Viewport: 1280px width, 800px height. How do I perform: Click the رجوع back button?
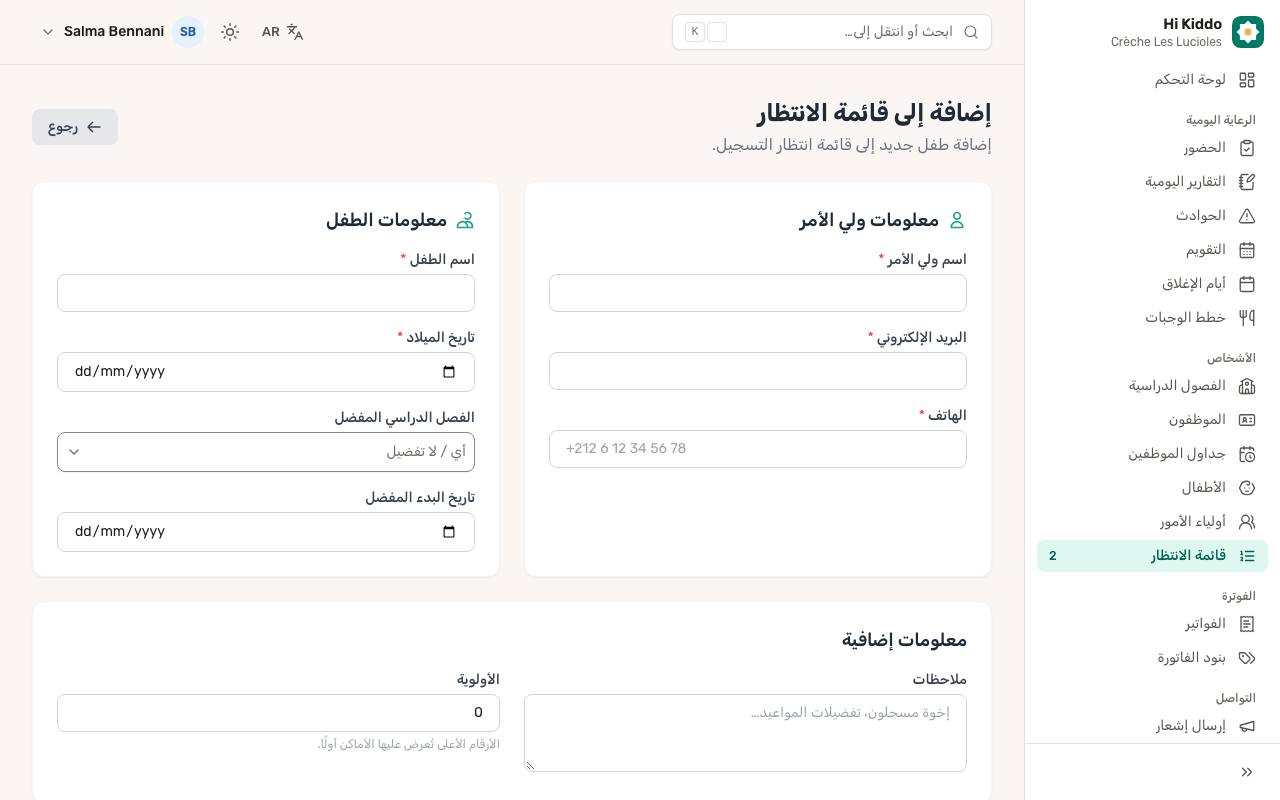(75, 127)
